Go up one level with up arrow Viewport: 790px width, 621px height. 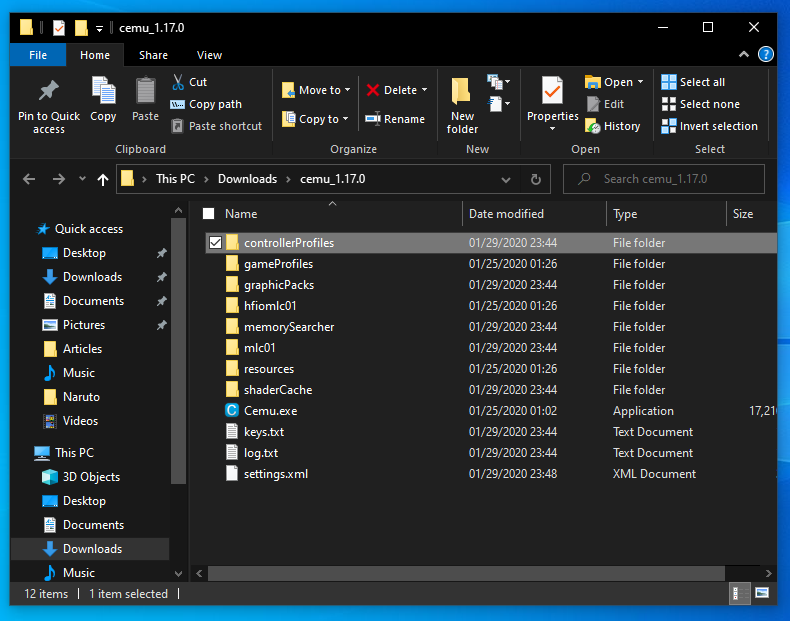(x=103, y=179)
